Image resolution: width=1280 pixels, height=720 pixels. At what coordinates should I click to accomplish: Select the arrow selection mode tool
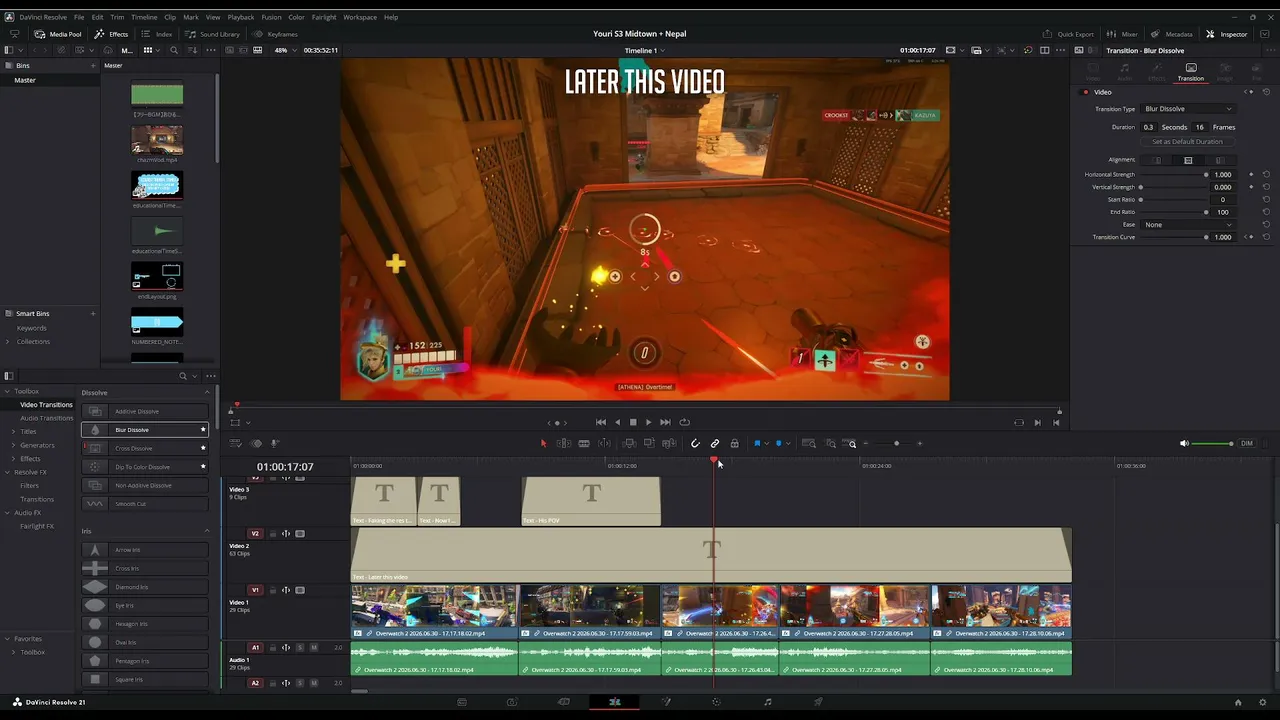544,443
